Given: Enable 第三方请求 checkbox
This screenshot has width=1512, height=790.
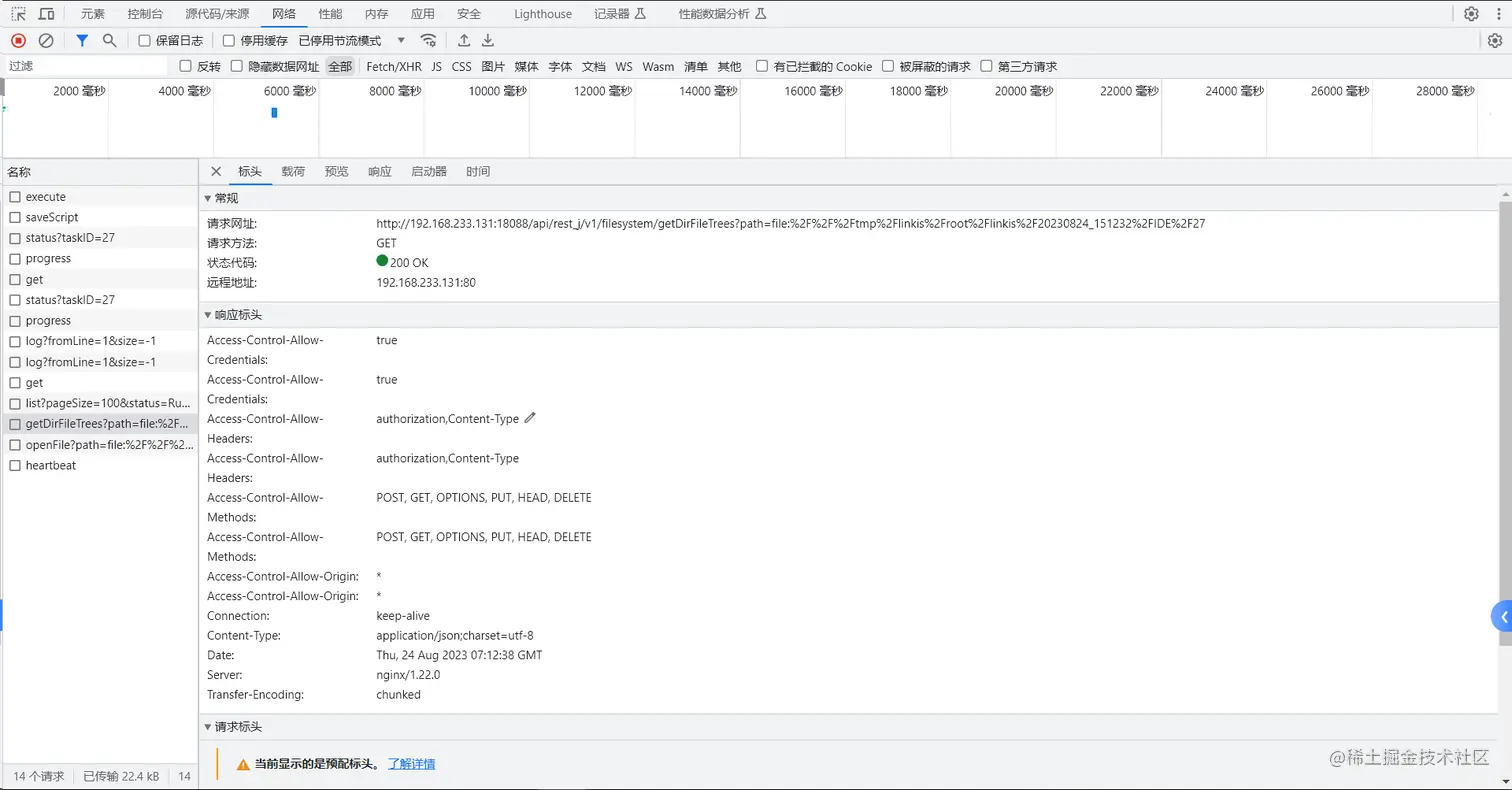Looking at the screenshot, I should [x=986, y=67].
